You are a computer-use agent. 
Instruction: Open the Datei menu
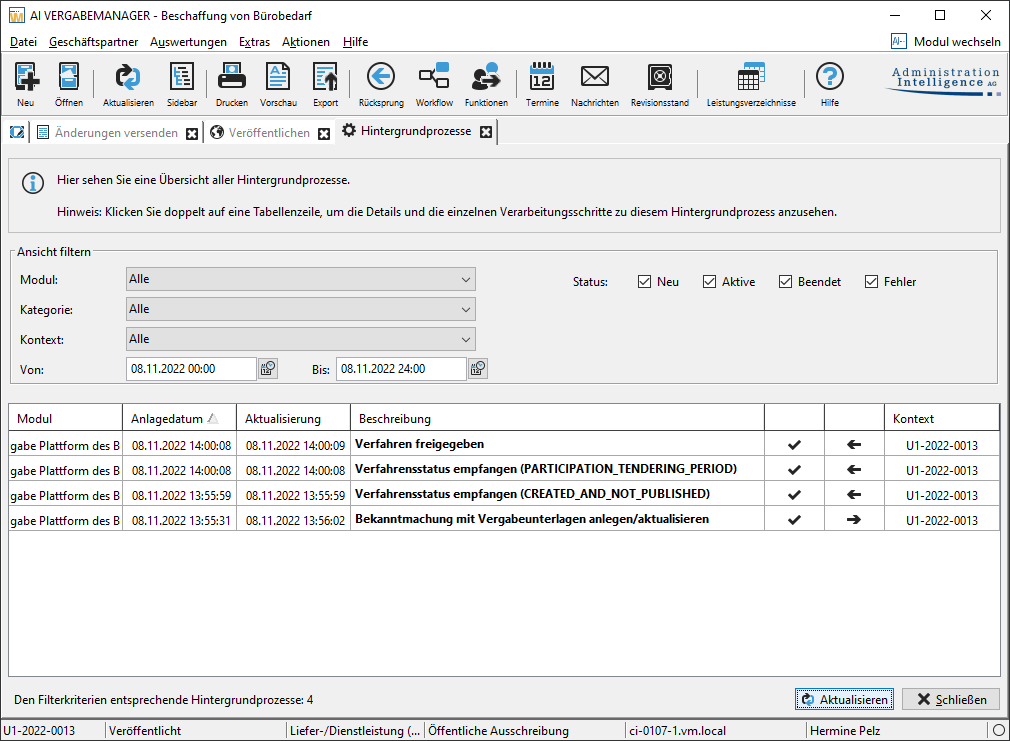click(23, 42)
